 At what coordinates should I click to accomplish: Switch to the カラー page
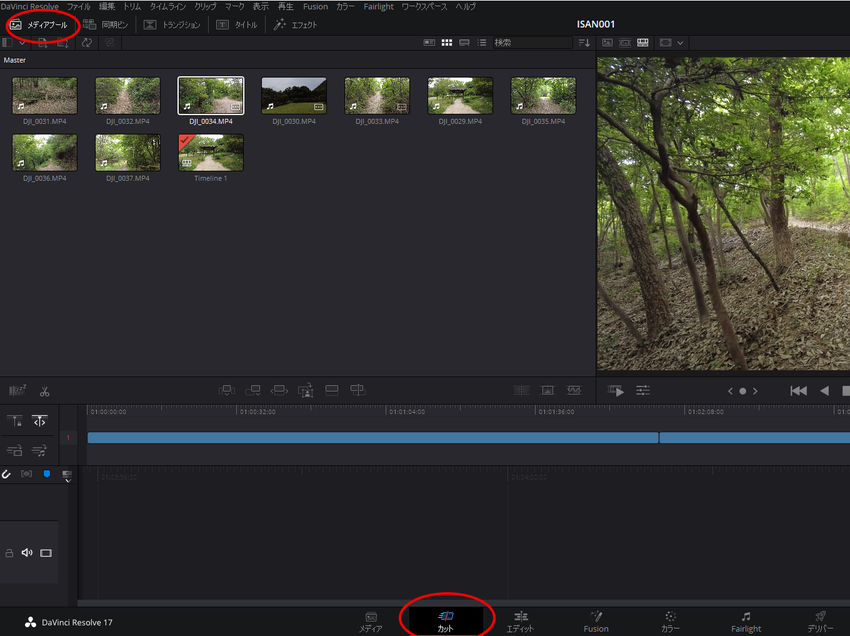pos(671,622)
